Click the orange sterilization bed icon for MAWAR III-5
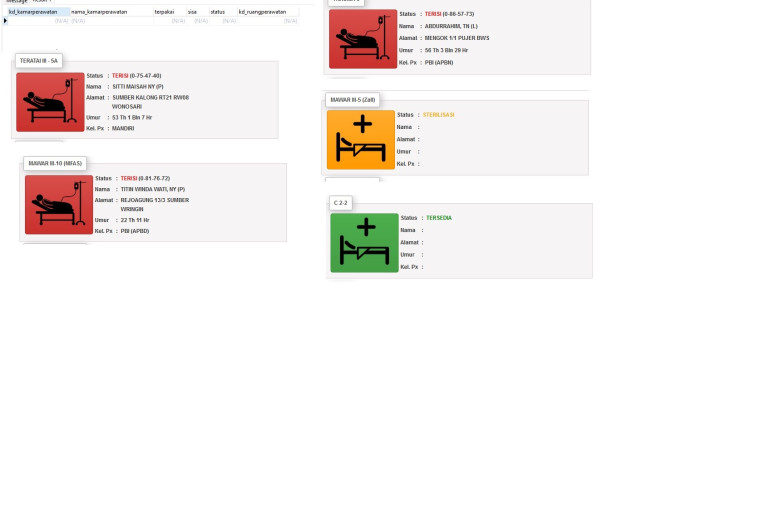 click(x=361, y=140)
